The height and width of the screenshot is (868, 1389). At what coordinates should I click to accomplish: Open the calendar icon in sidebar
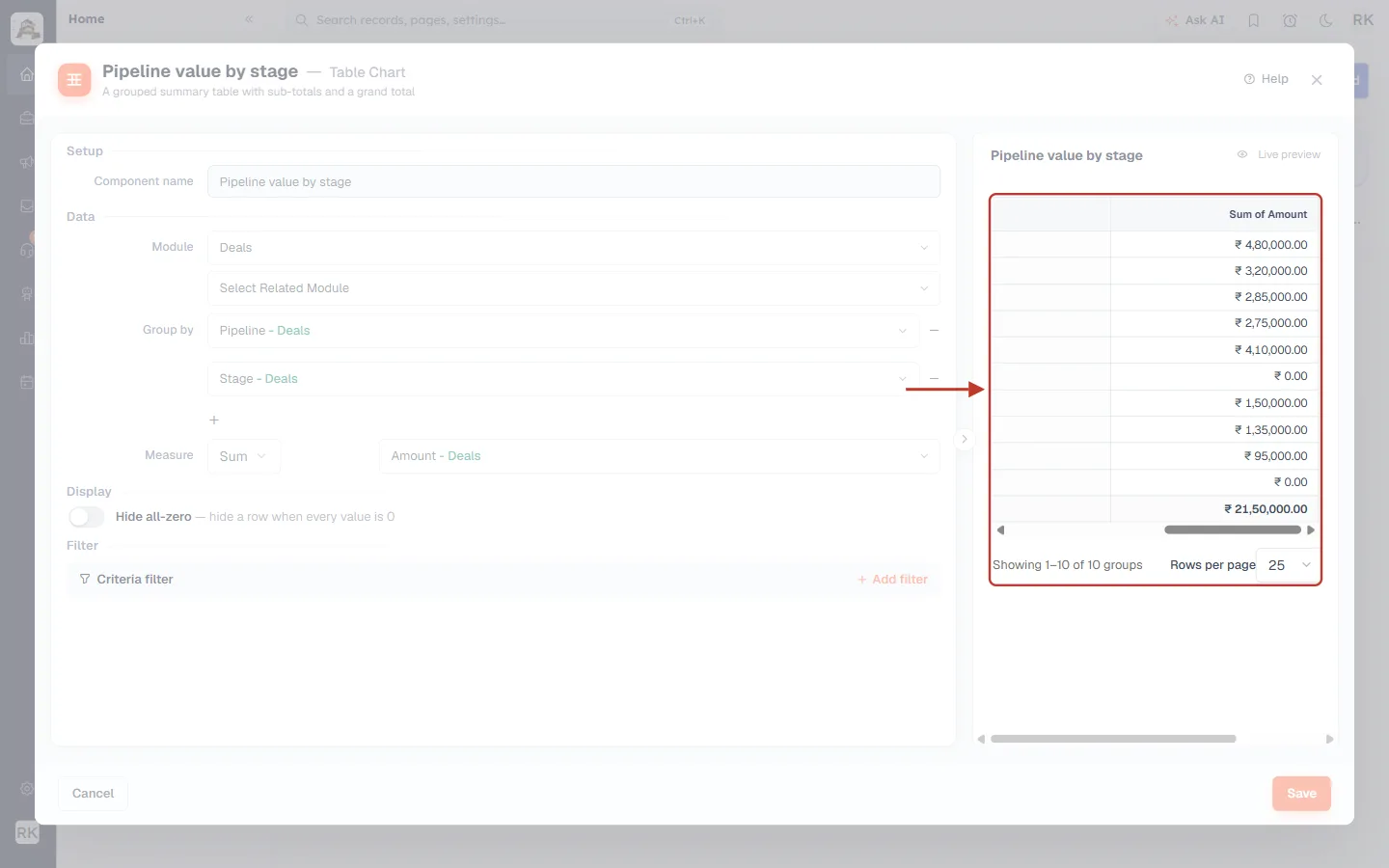coord(27,382)
